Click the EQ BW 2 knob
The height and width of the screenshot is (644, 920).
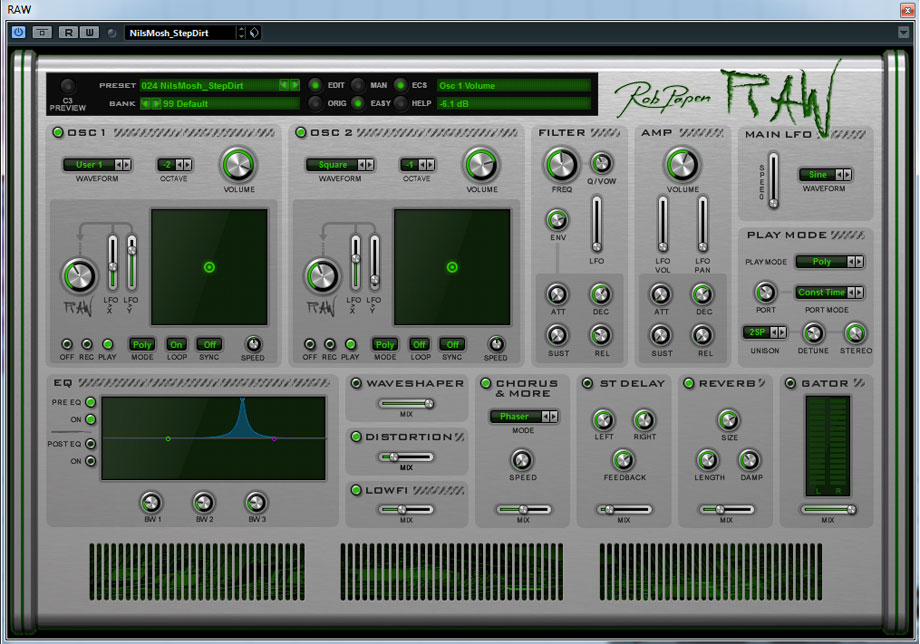click(x=203, y=502)
